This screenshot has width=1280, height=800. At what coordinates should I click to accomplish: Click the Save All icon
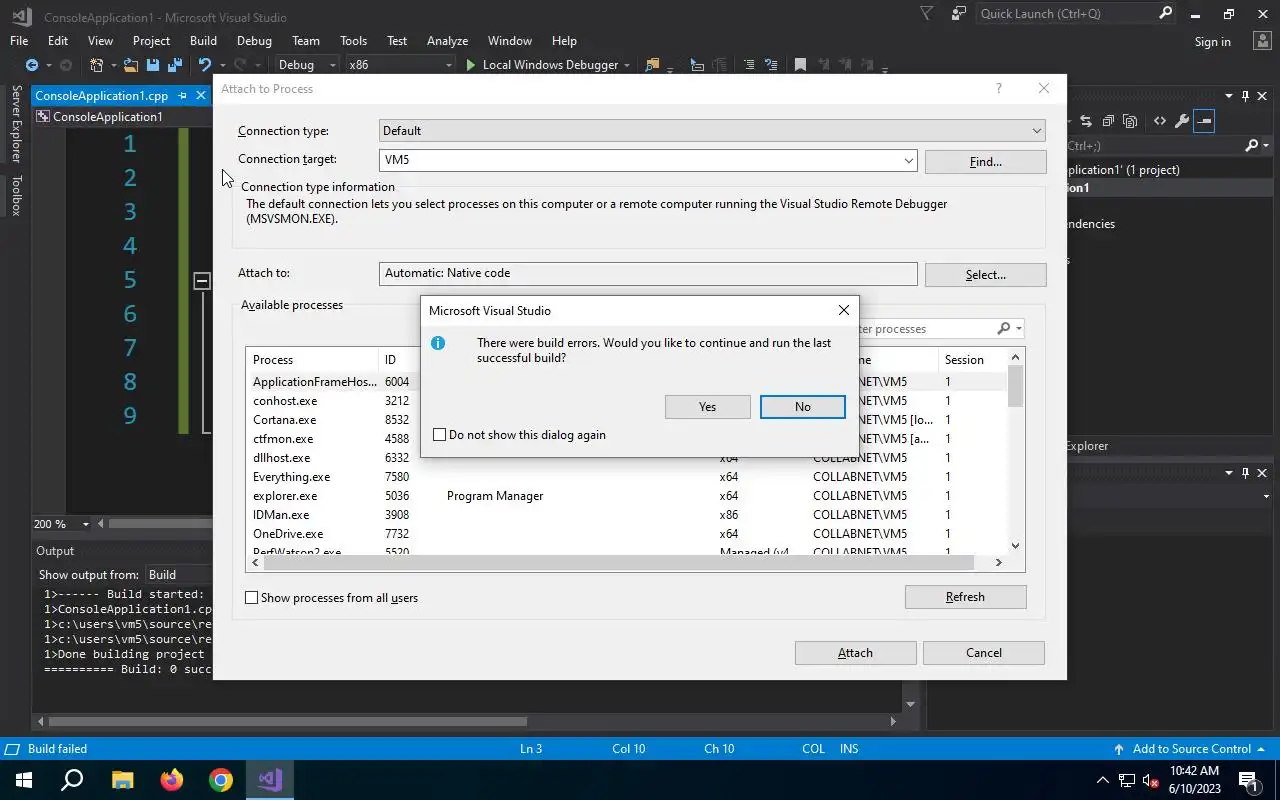coord(174,65)
